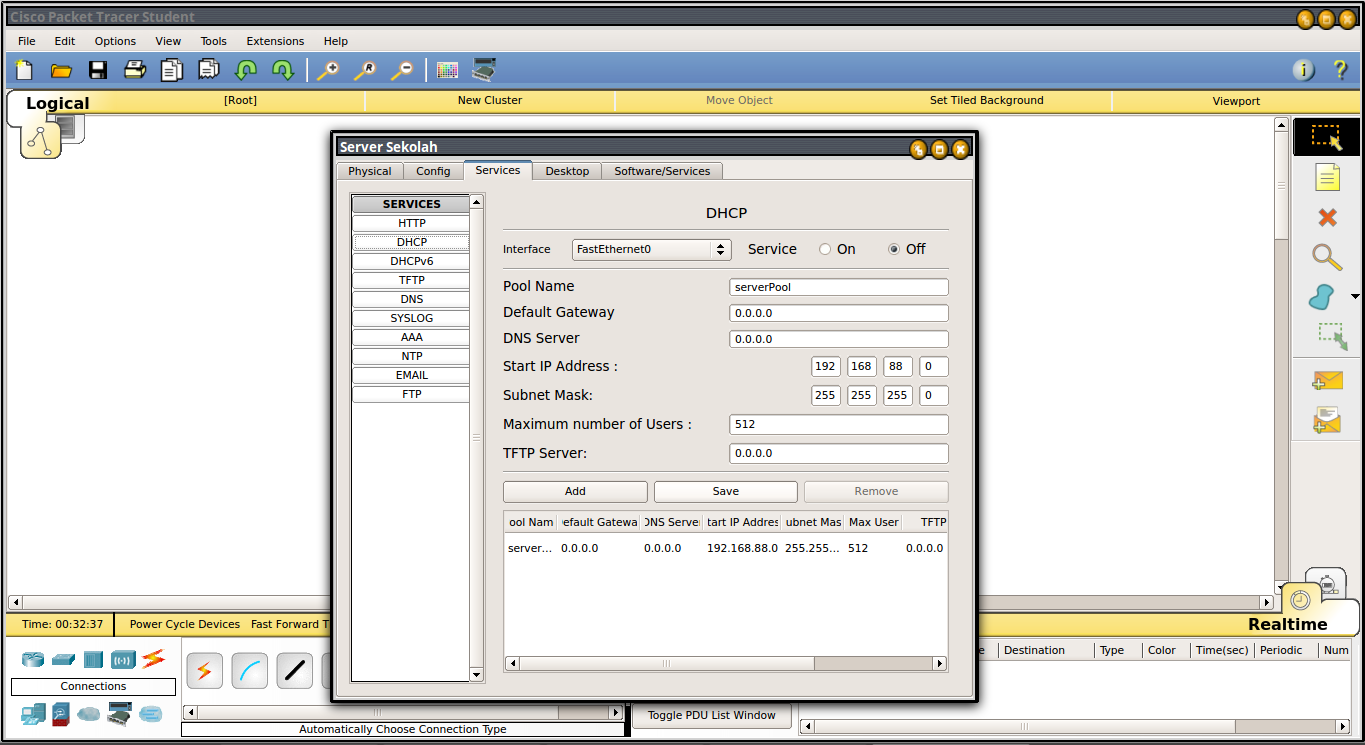Choose the light blue console cable

click(249, 671)
